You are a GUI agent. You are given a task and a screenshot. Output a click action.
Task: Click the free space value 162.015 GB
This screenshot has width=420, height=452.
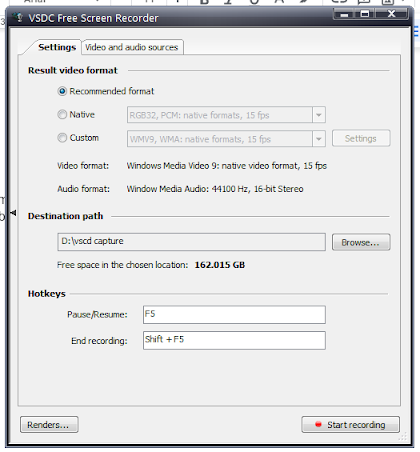click(x=220, y=265)
